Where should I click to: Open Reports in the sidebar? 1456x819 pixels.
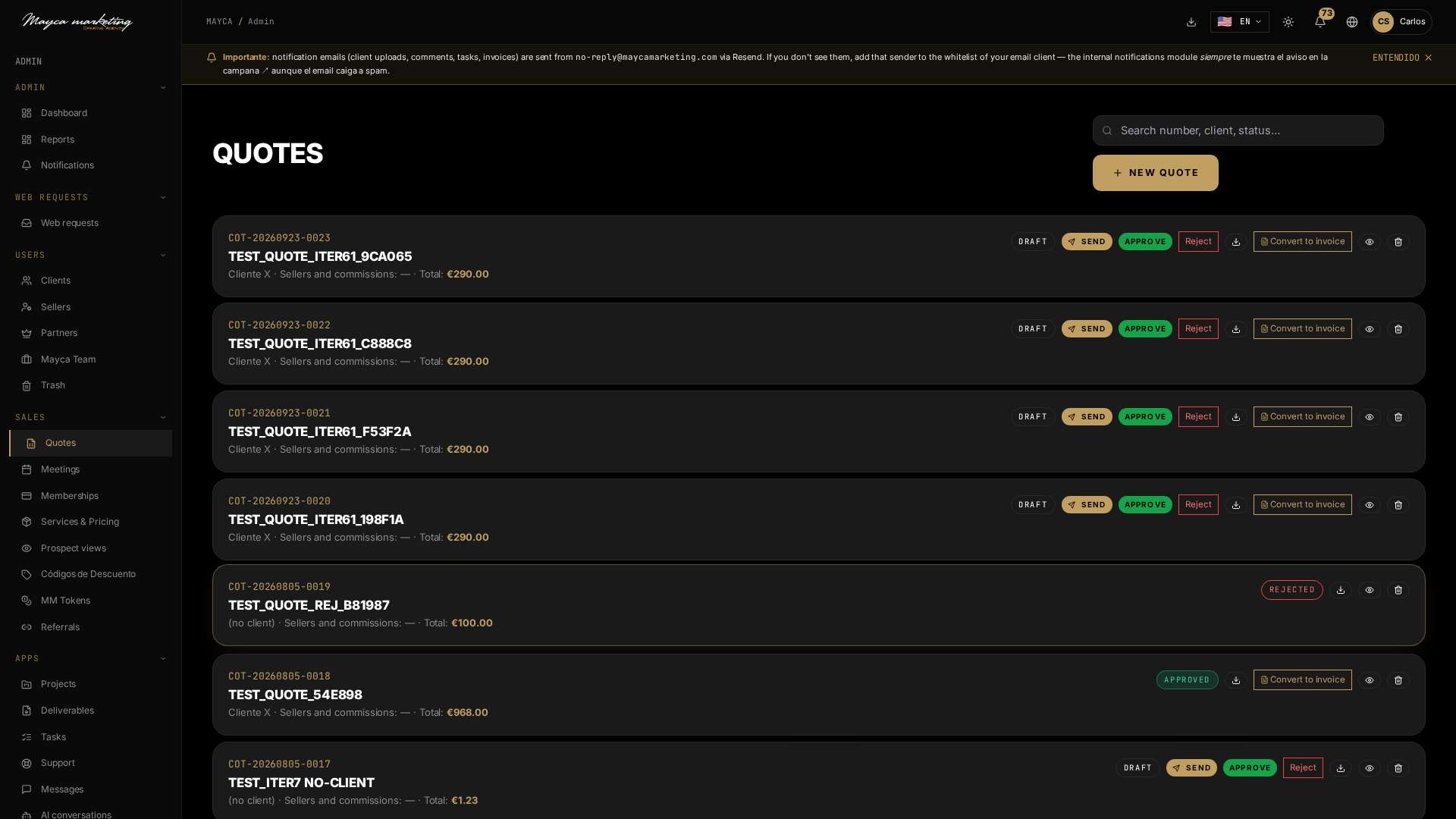(x=90, y=140)
